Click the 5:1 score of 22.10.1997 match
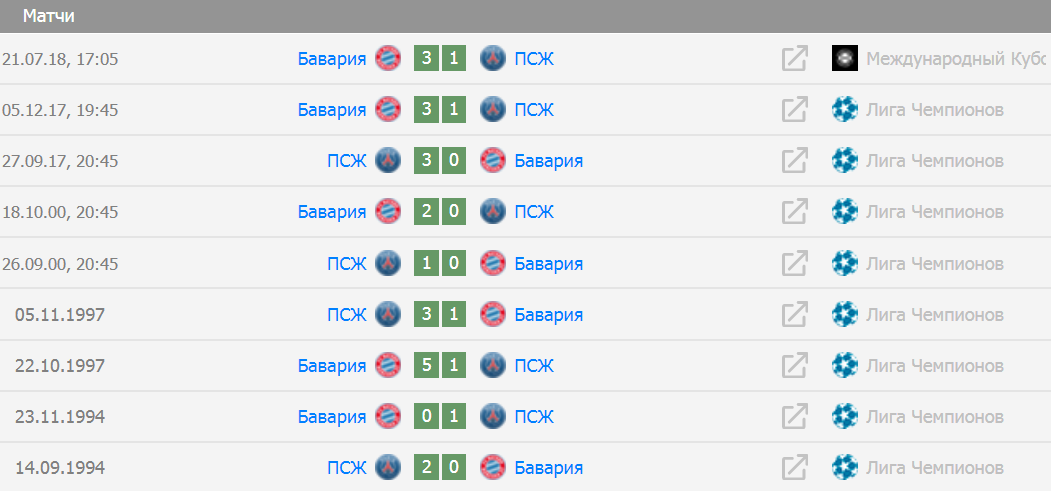Image resolution: width=1051 pixels, height=491 pixels. (440, 365)
